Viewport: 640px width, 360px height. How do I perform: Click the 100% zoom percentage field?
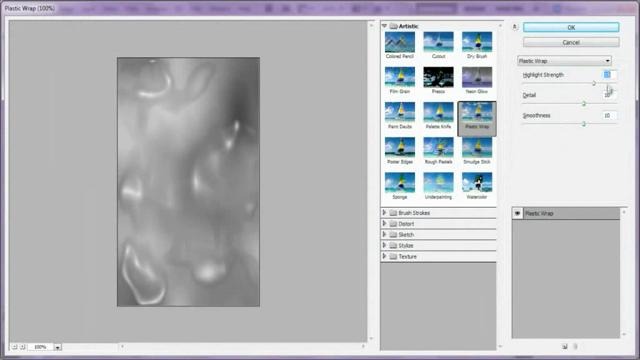pos(40,347)
